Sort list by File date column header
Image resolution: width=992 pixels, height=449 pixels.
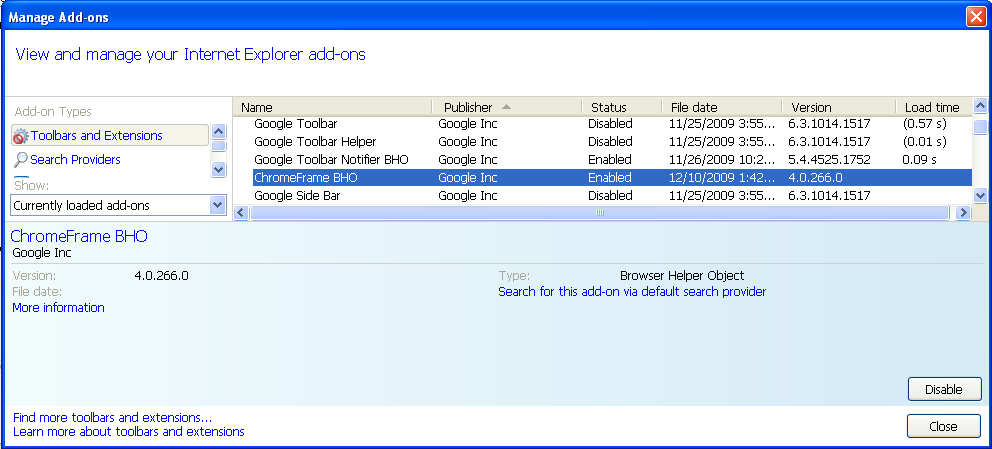722,107
